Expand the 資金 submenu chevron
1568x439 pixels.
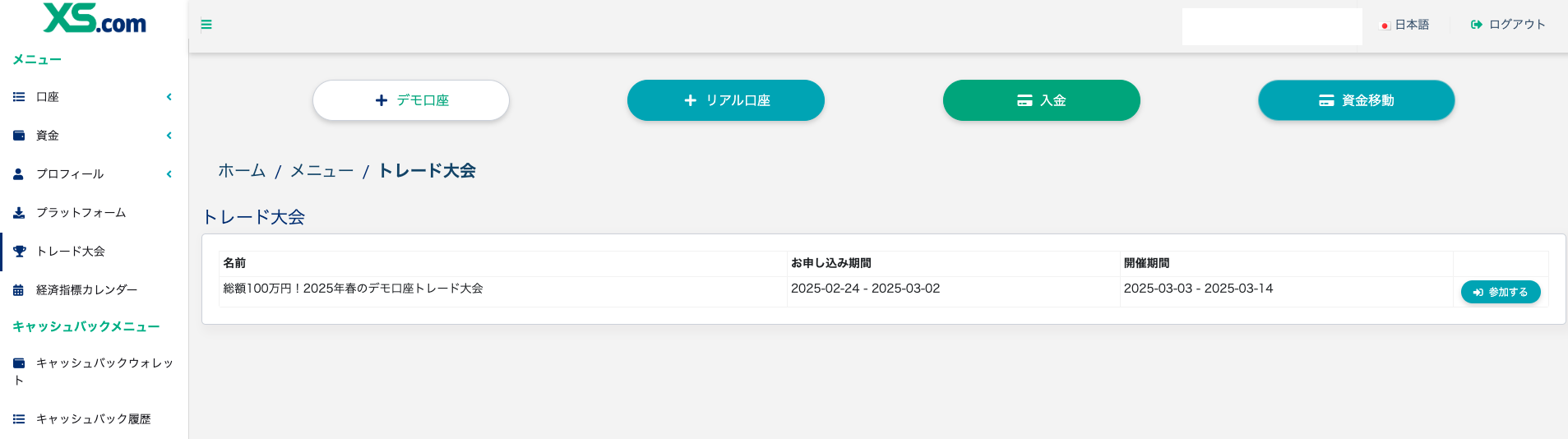(x=169, y=136)
